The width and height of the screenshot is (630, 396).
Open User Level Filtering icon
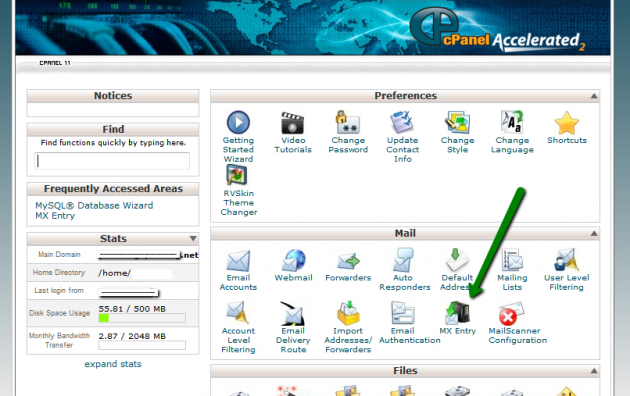click(567, 260)
